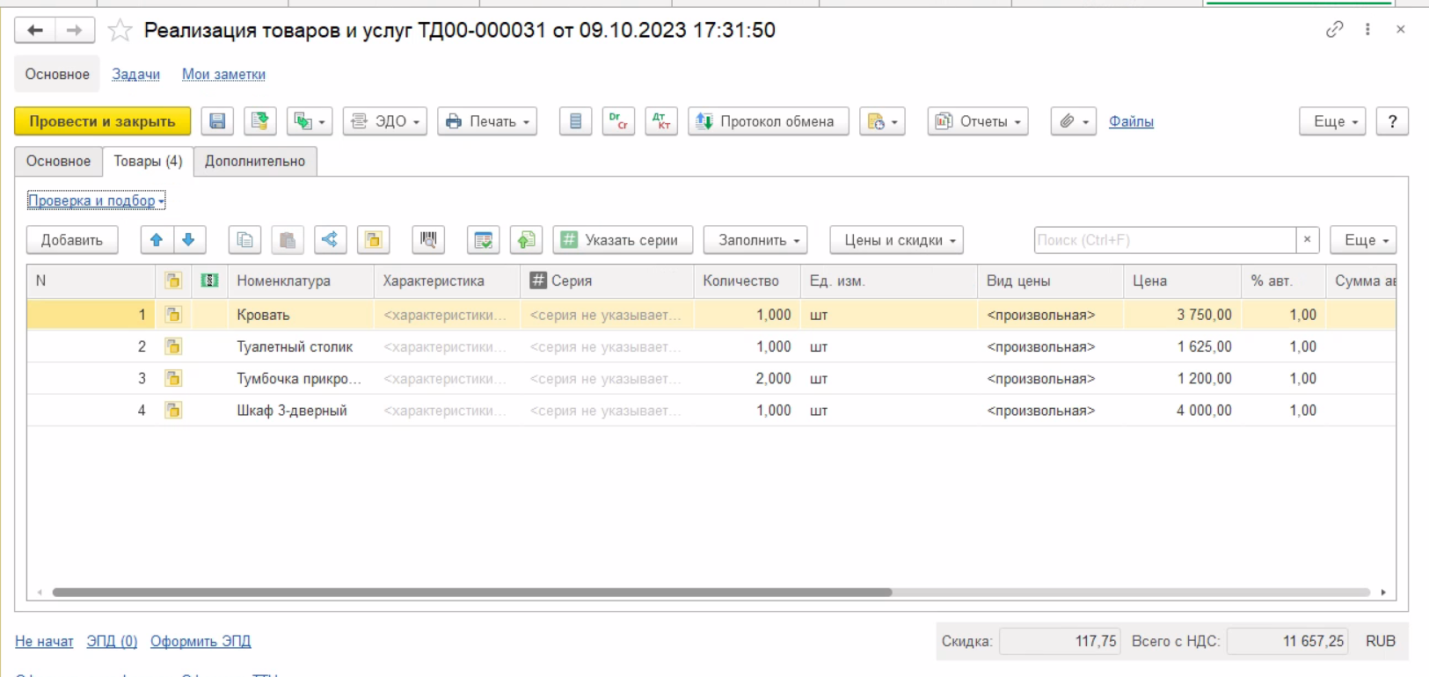This screenshot has height=677, width=1429.
Task: Expand the Заполнить dropdown button
Action: point(754,240)
